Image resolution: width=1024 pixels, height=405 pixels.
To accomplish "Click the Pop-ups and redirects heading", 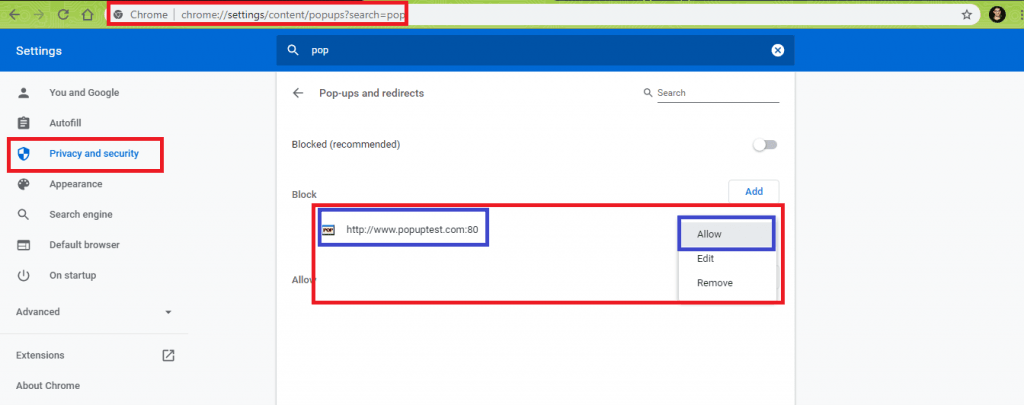I will [372, 93].
